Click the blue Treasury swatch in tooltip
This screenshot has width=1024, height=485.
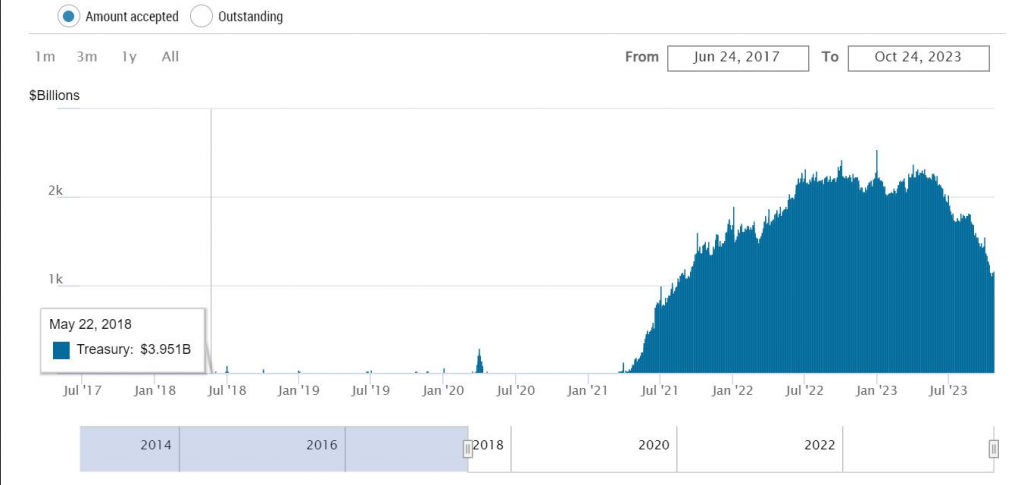[61, 350]
